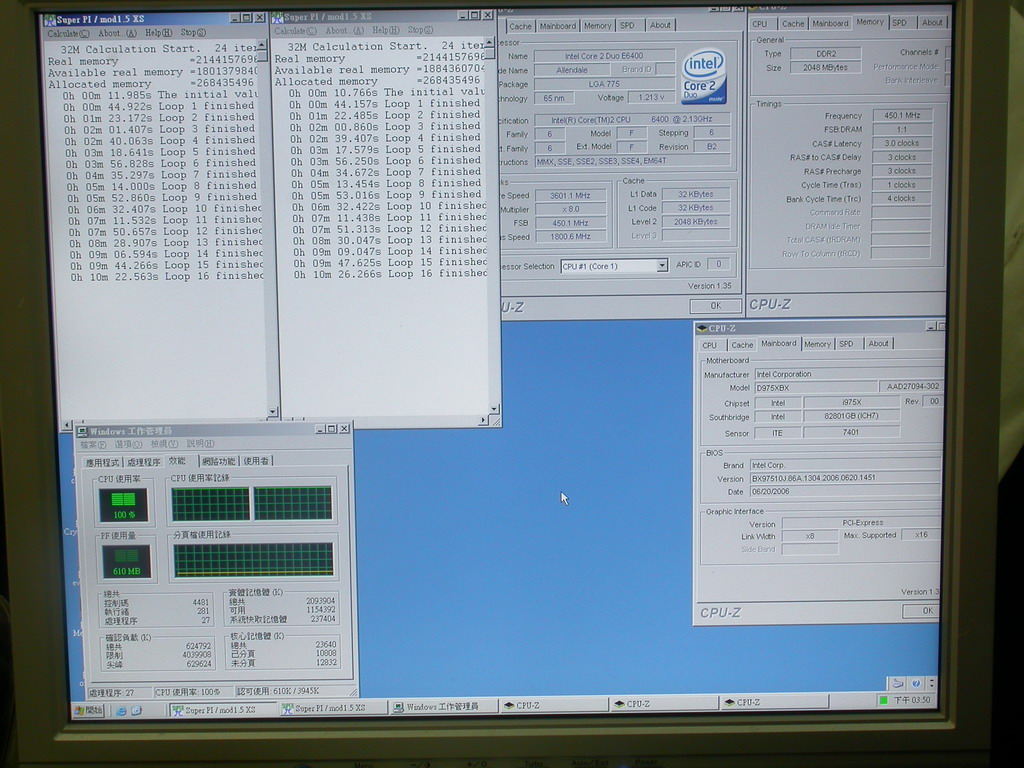Viewport: 1024px width, 768px height.
Task: Click the PF 使用量 gauge showing 610 MB
Action: (x=127, y=561)
